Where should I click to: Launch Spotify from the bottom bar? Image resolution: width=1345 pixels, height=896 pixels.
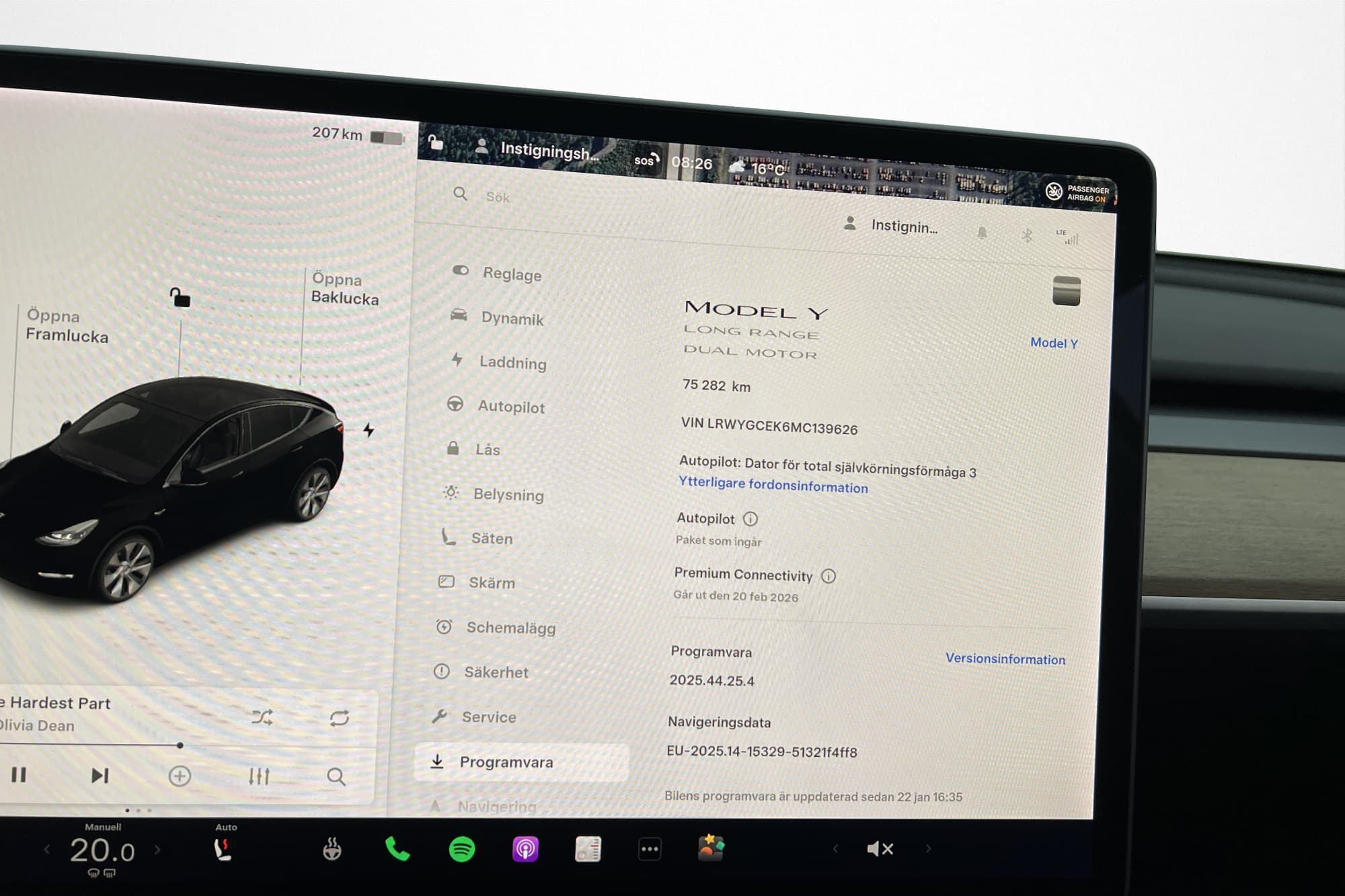click(462, 850)
